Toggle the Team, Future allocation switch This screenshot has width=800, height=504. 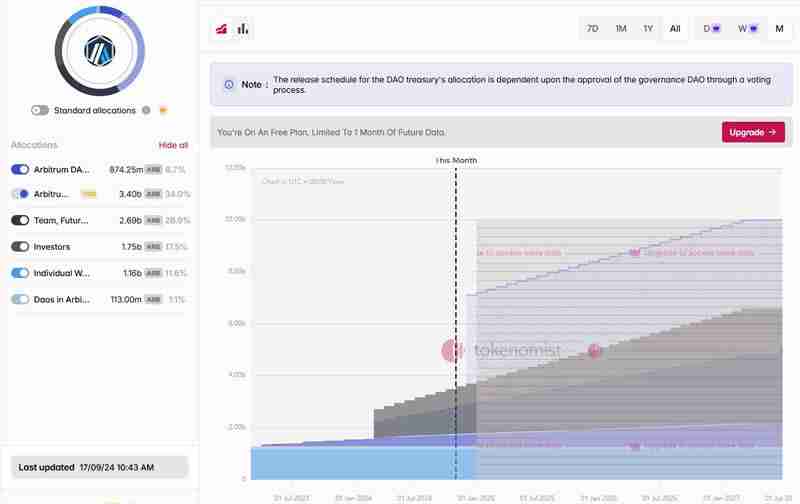[20, 220]
